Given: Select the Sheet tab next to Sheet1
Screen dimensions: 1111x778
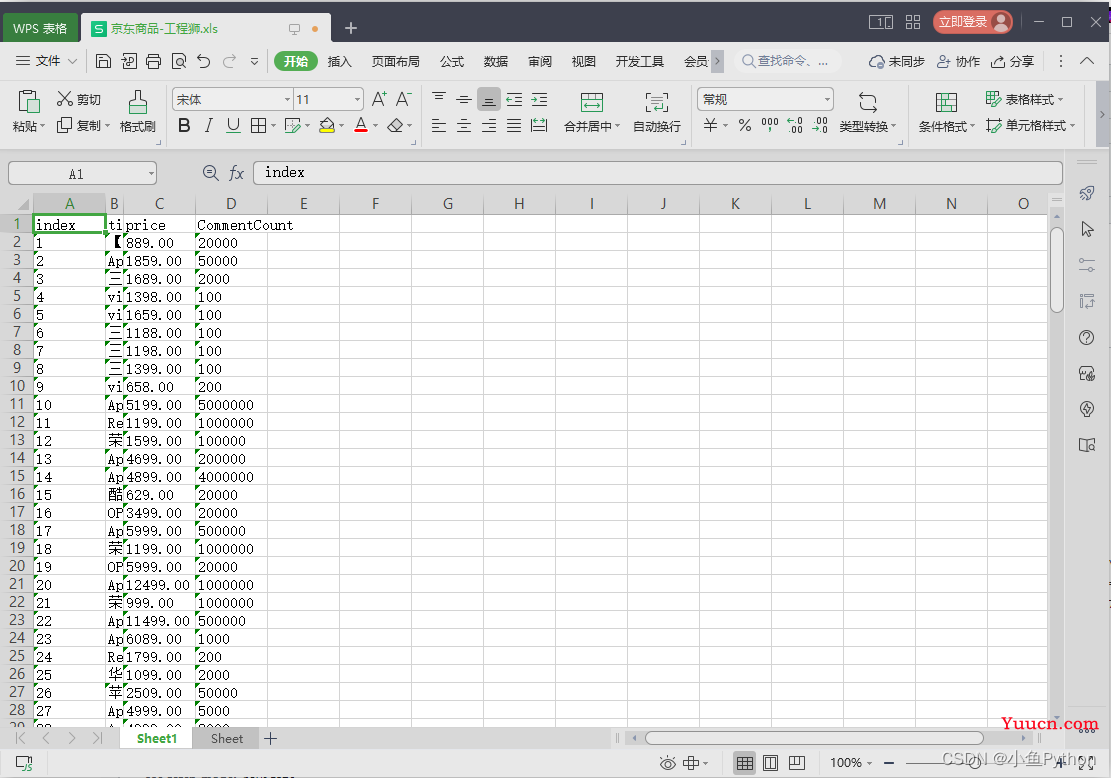Looking at the screenshot, I should click(227, 739).
